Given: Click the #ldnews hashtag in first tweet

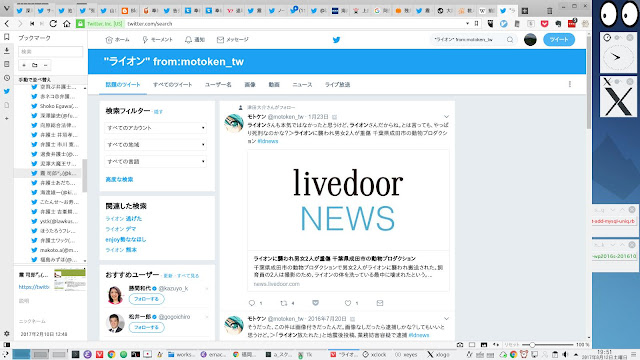Looking at the screenshot, I should 268,141.
